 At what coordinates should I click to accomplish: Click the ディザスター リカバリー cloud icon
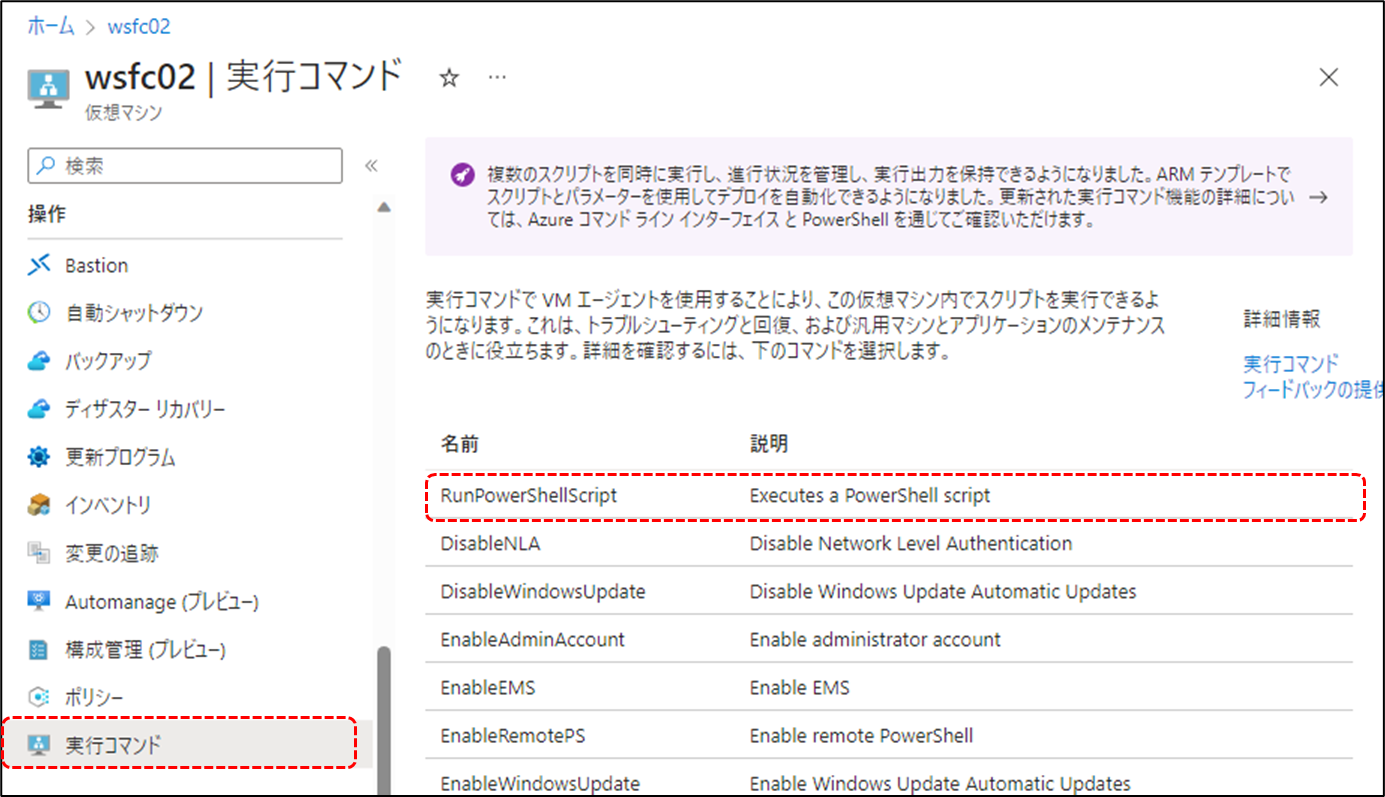click(x=39, y=409)
